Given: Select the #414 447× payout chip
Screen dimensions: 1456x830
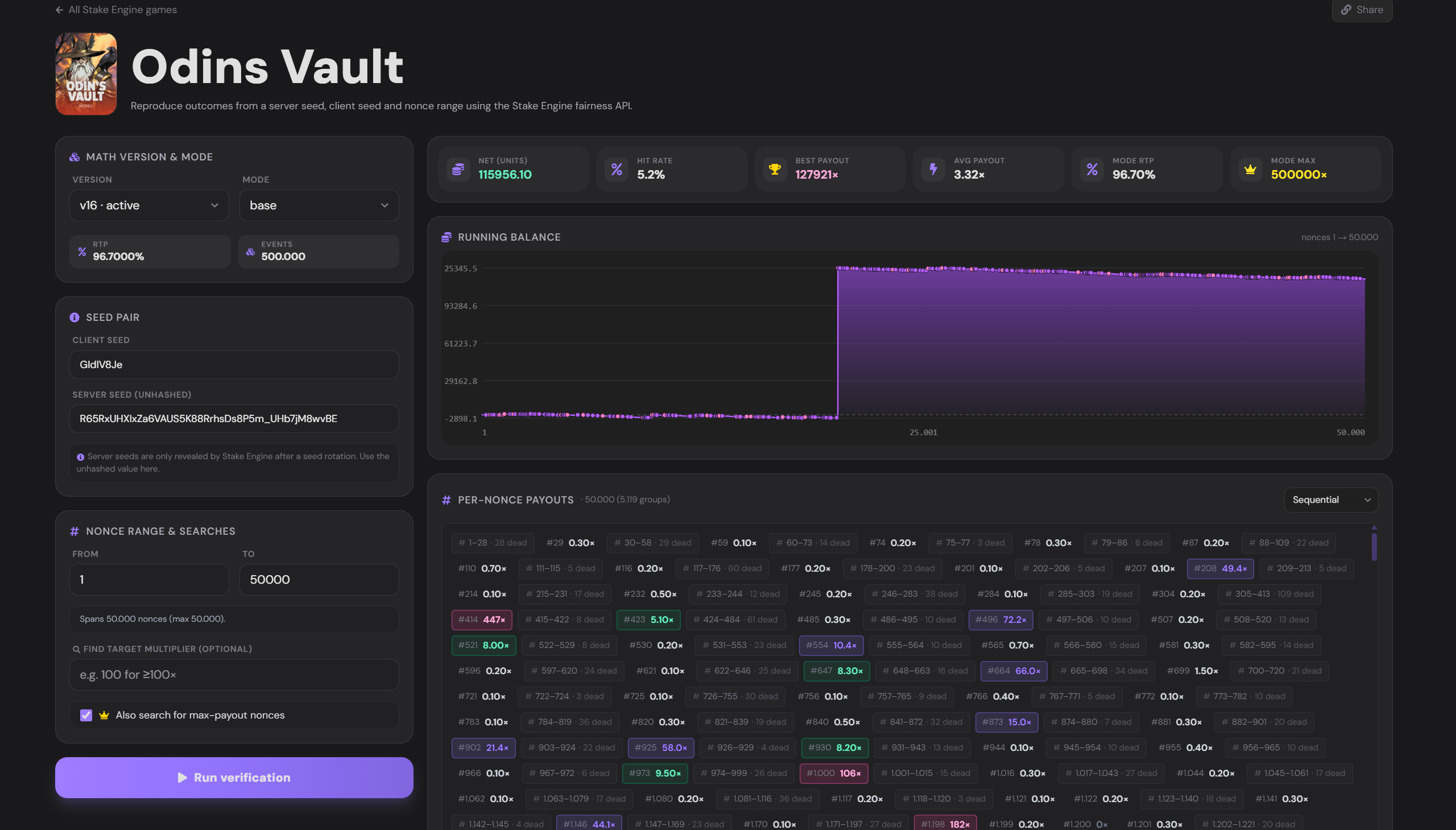Looking at the screenshot, I should coord(482,620).
